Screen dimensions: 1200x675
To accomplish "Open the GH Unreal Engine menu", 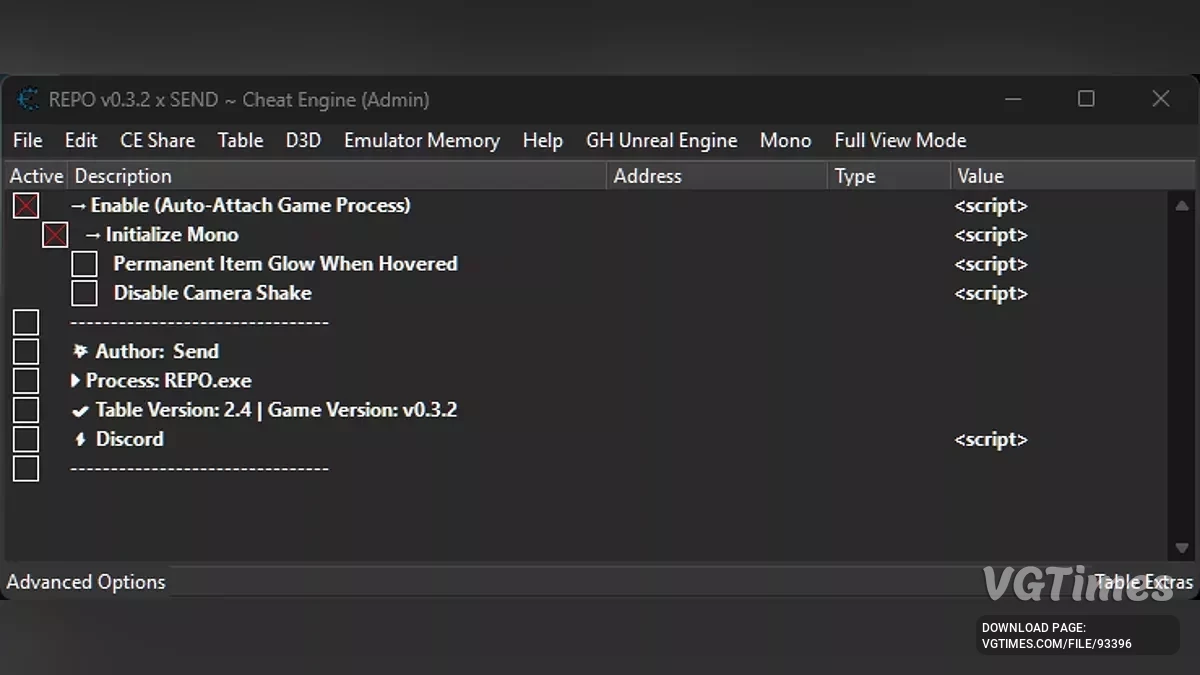I will point(661,140).
